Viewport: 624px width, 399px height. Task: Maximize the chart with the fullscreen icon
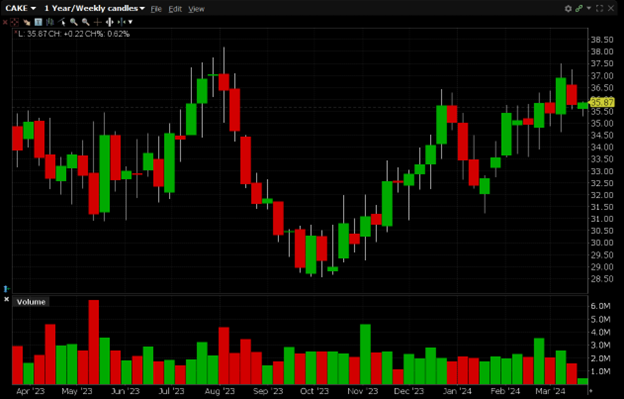[x=599, y=8]
